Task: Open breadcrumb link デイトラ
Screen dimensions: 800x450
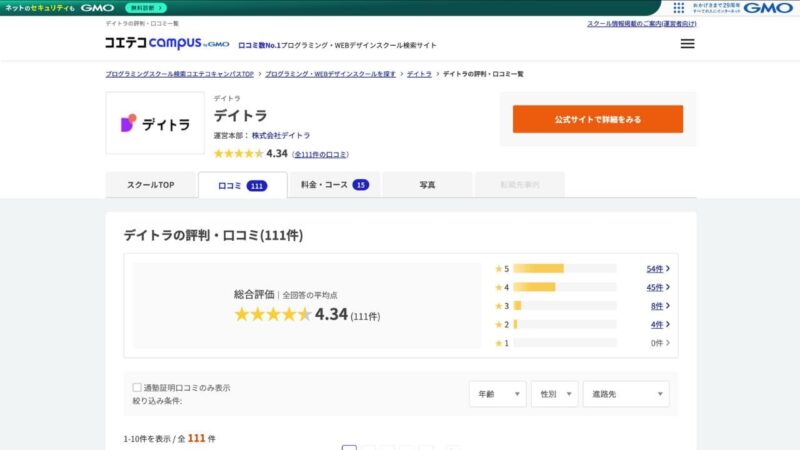Action: (x=419, y=74)
